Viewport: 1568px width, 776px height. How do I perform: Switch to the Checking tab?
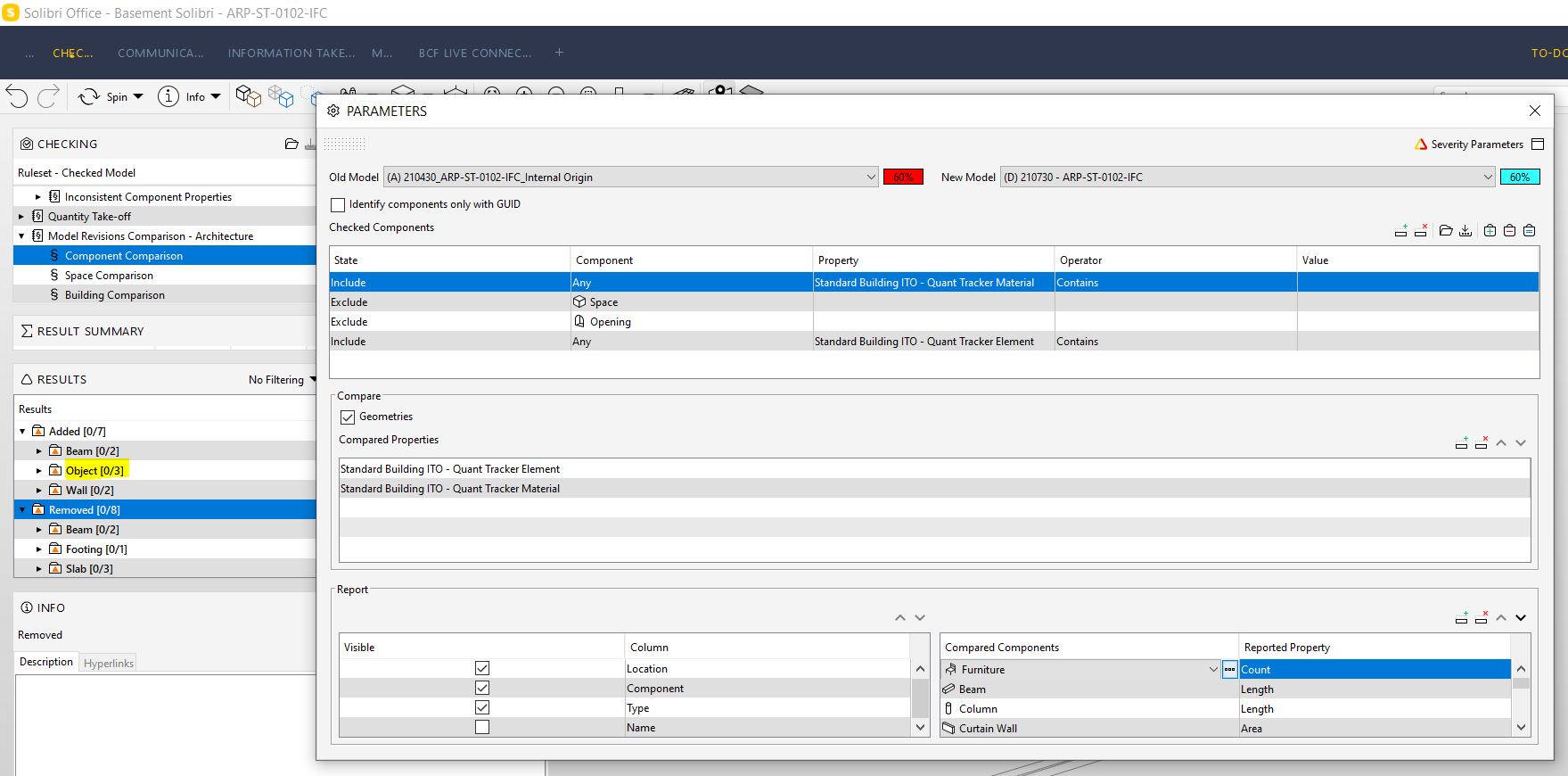(x=72, y=54)
